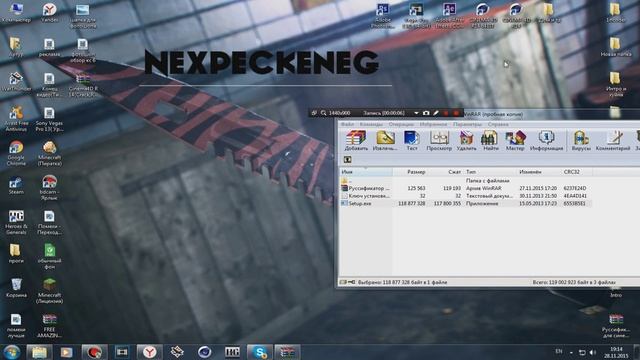
Task: Open File Explorer from the taskbar
Action: [x=39, y=352]
